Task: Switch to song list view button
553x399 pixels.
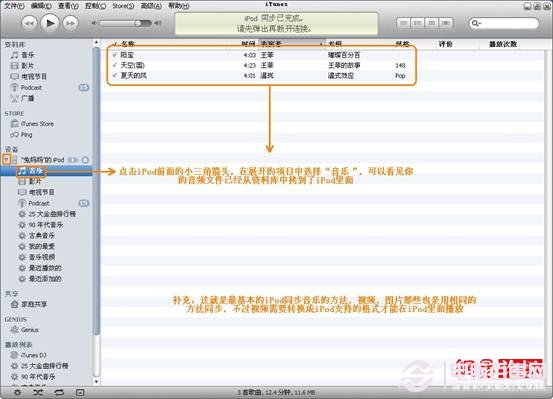Action: click(403, 23)
